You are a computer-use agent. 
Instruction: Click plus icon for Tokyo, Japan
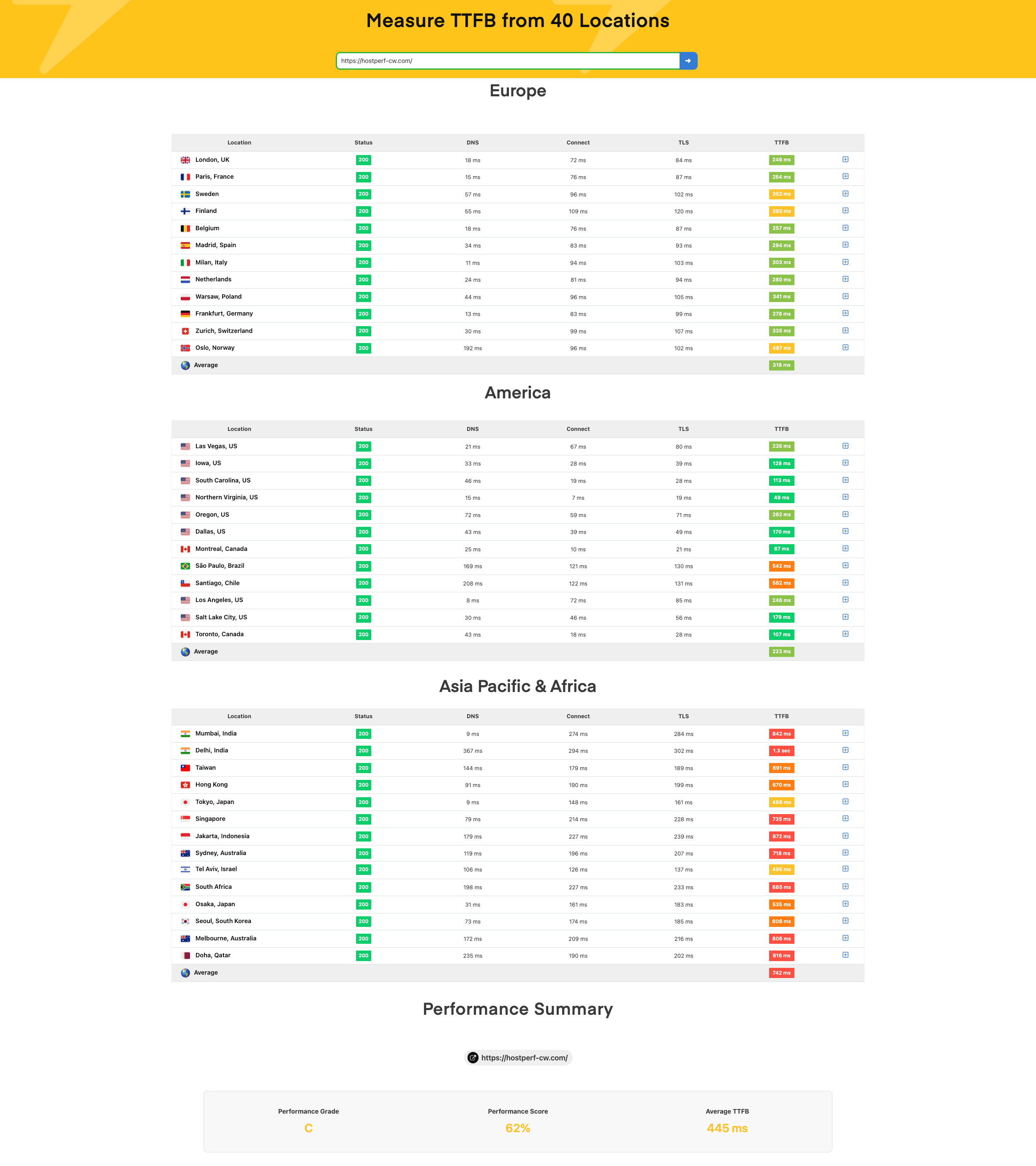point(845,801)
